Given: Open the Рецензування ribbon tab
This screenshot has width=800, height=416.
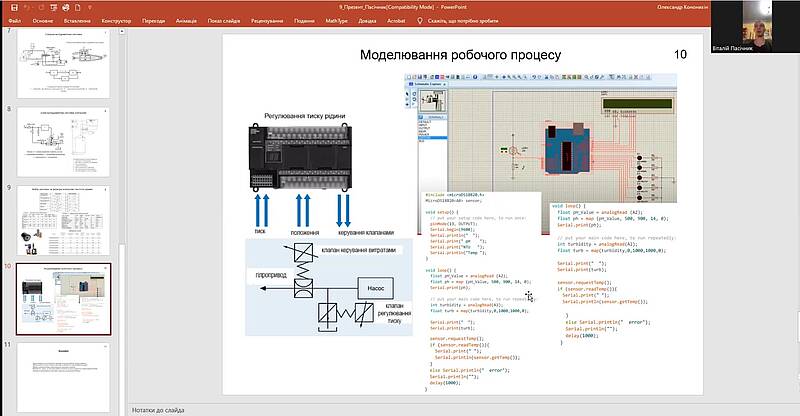Looking at the screenshot, I should pyautogui.click(x=267, y=21).
